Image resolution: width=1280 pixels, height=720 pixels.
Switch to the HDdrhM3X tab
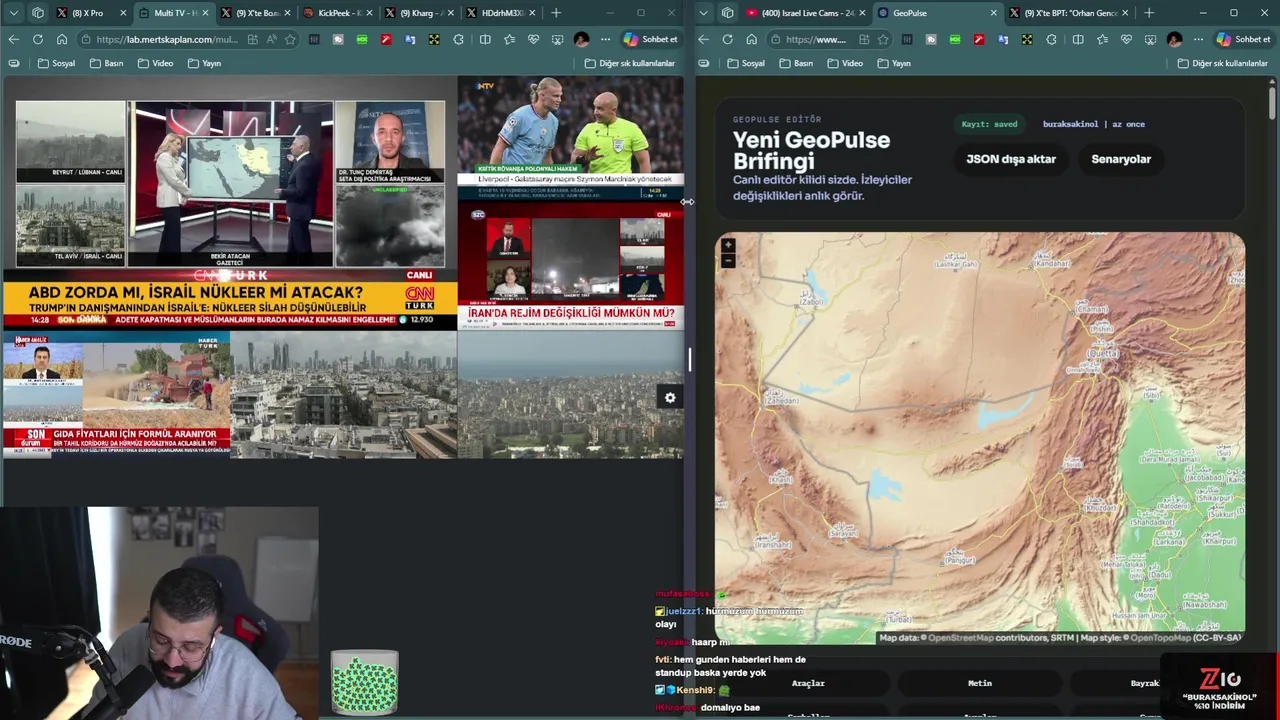(x=501, y=13)
